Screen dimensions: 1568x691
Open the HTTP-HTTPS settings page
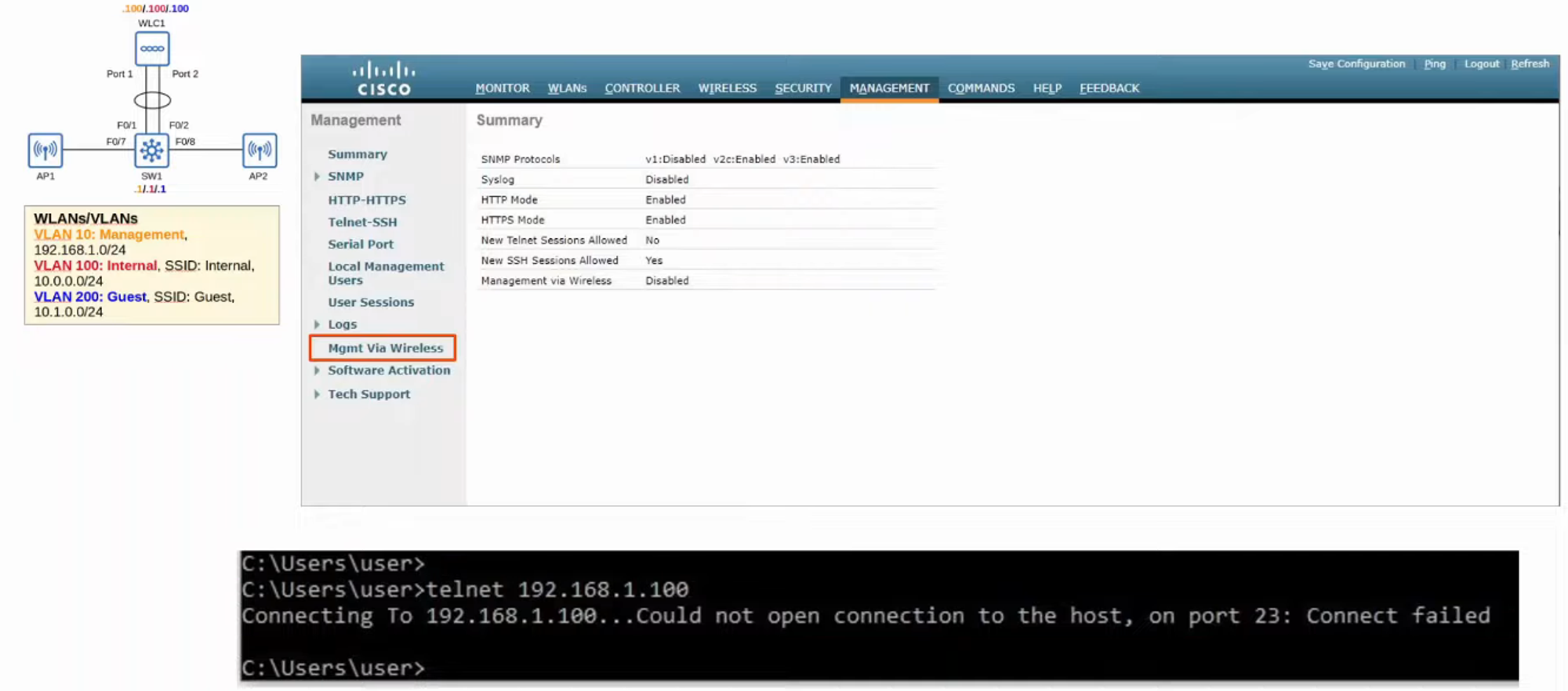coord(367,201)
